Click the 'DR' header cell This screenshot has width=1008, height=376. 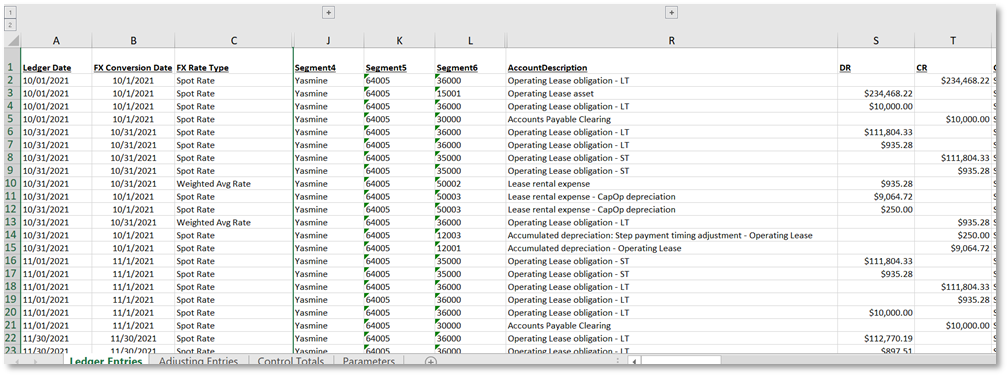[x=876, y=61]
